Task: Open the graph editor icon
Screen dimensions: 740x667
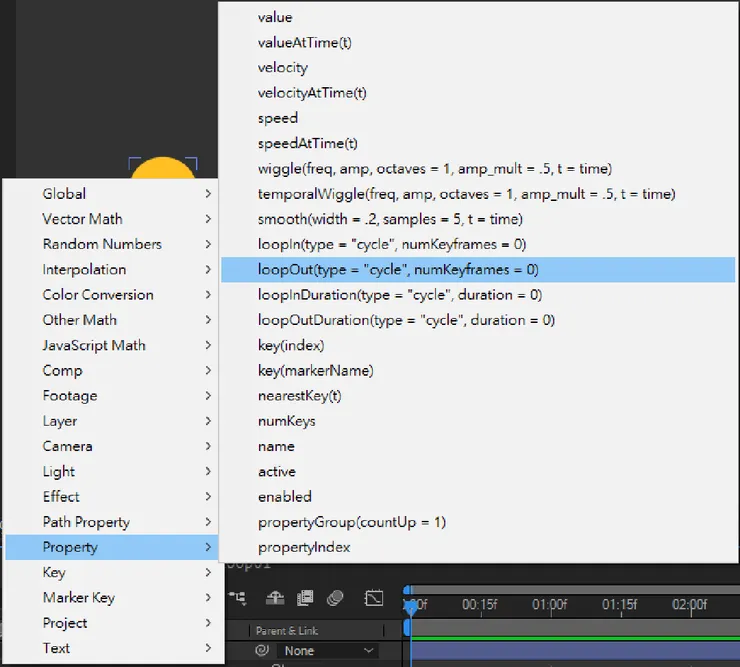Action: click(x=373, y=598)
